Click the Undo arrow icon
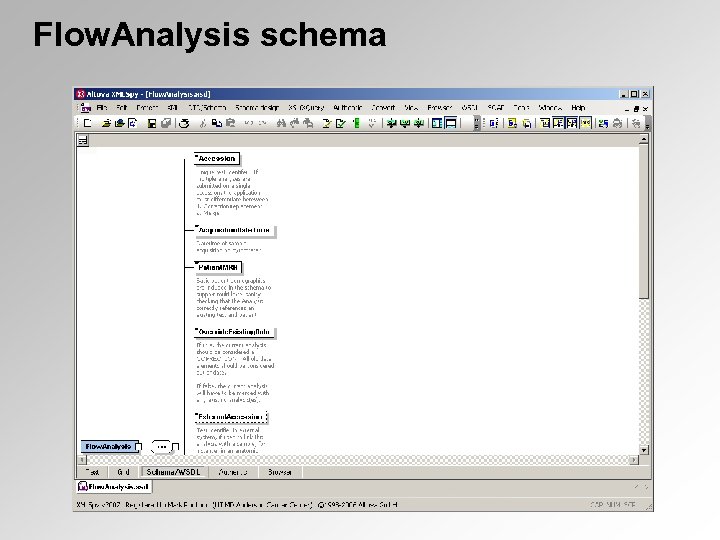This screenshot has height=540, width=720. point(248,123)
